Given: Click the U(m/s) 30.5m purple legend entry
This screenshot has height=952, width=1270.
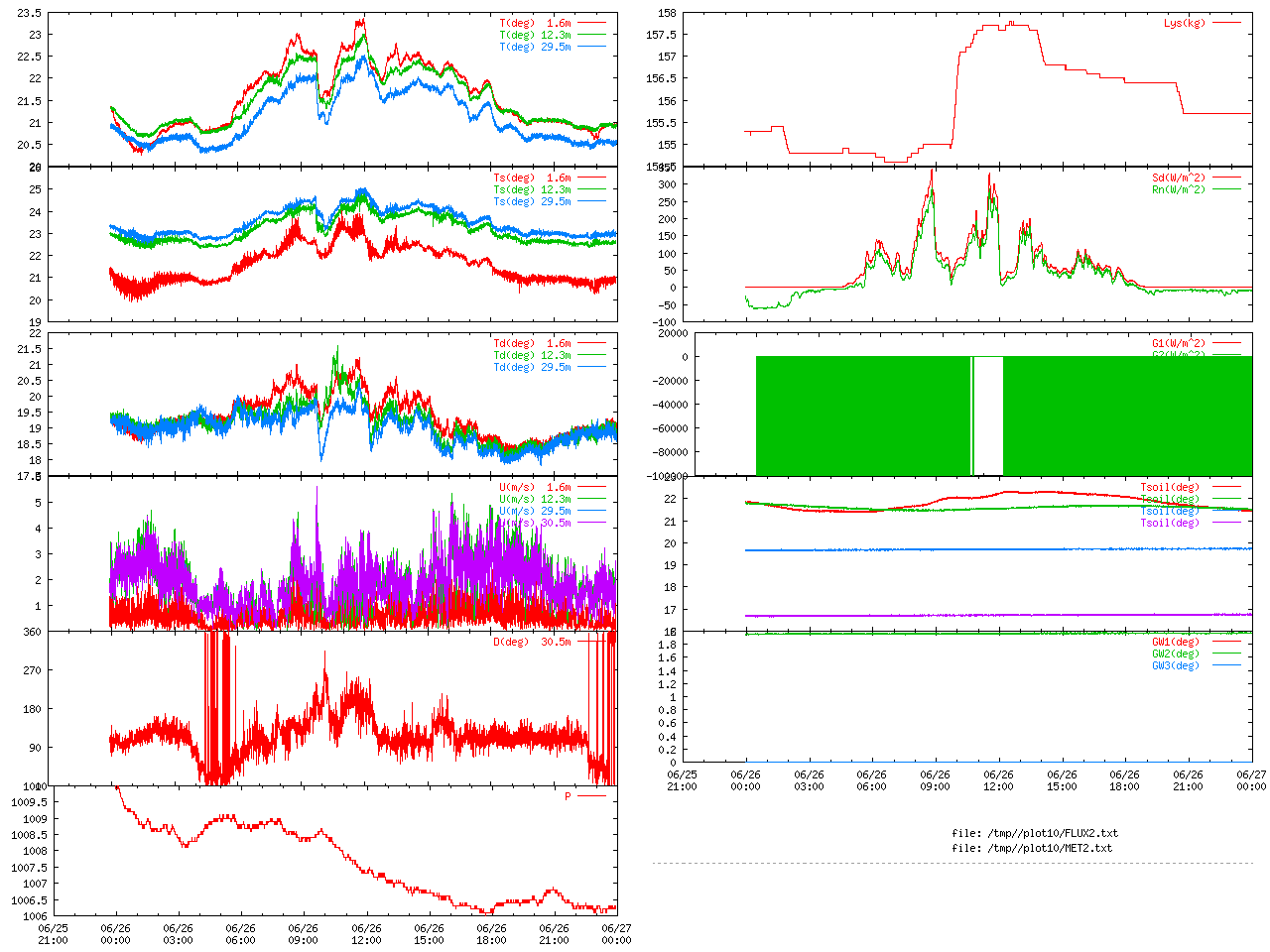Looking at the screenshot, I should (535, 523).
